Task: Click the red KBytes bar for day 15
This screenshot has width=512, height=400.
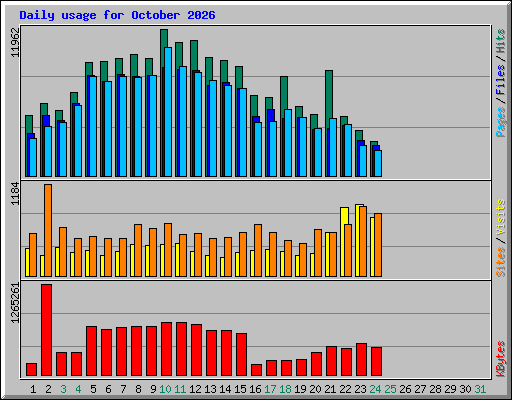Action: 242,355
